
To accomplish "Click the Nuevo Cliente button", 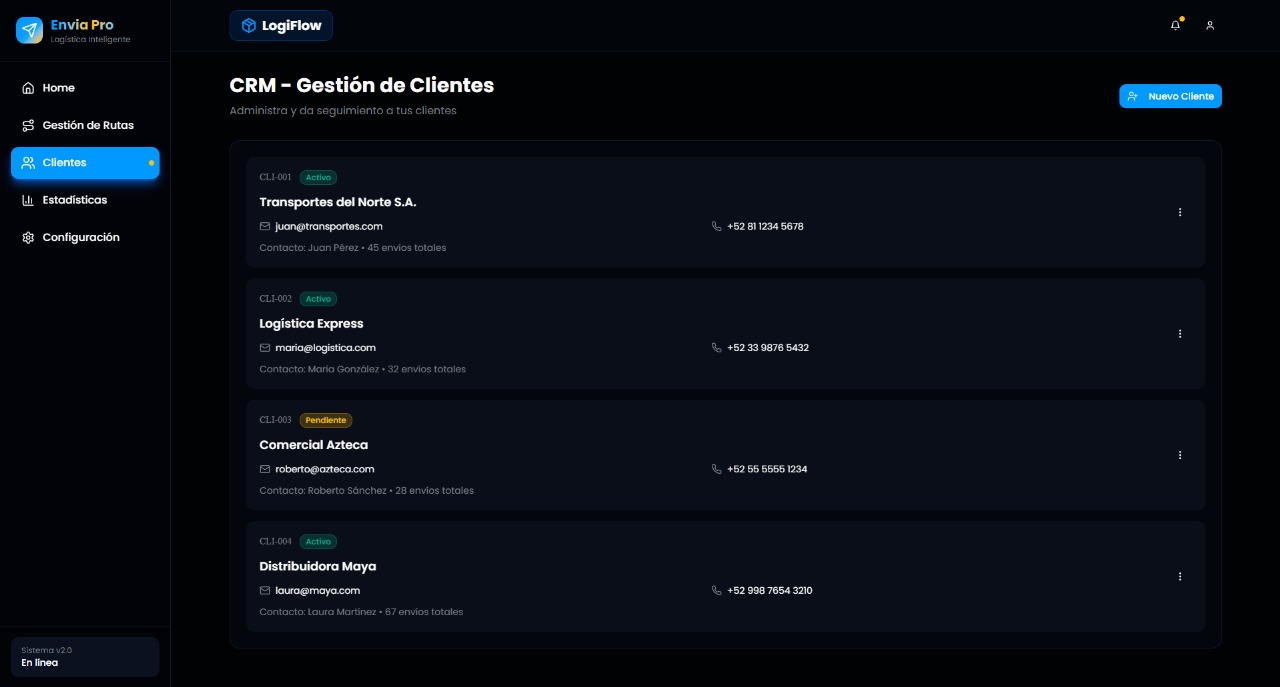I will pyautogui.click(x=1170, y=96).
